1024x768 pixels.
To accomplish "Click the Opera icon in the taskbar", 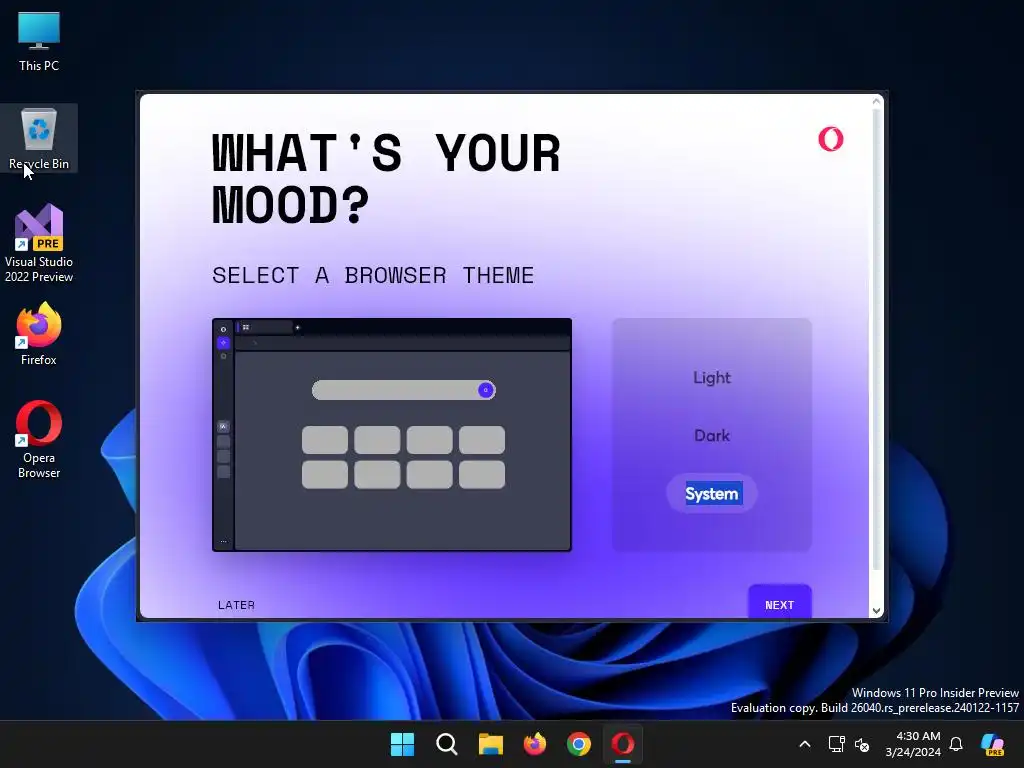I will tap(623, 744).
